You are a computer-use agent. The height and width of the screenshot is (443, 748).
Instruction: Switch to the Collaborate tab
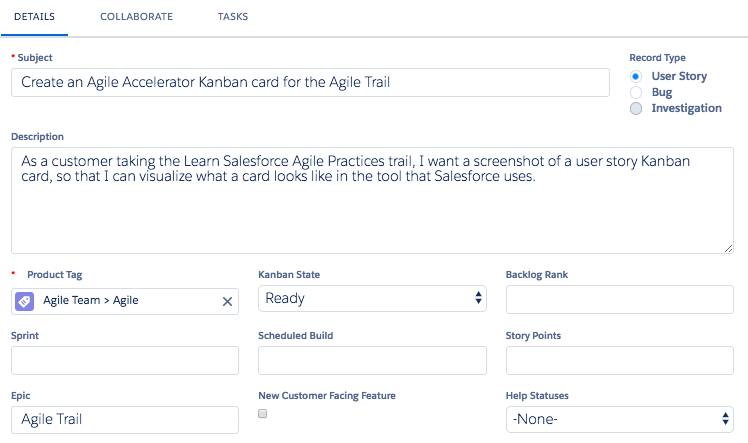point(136,17)
